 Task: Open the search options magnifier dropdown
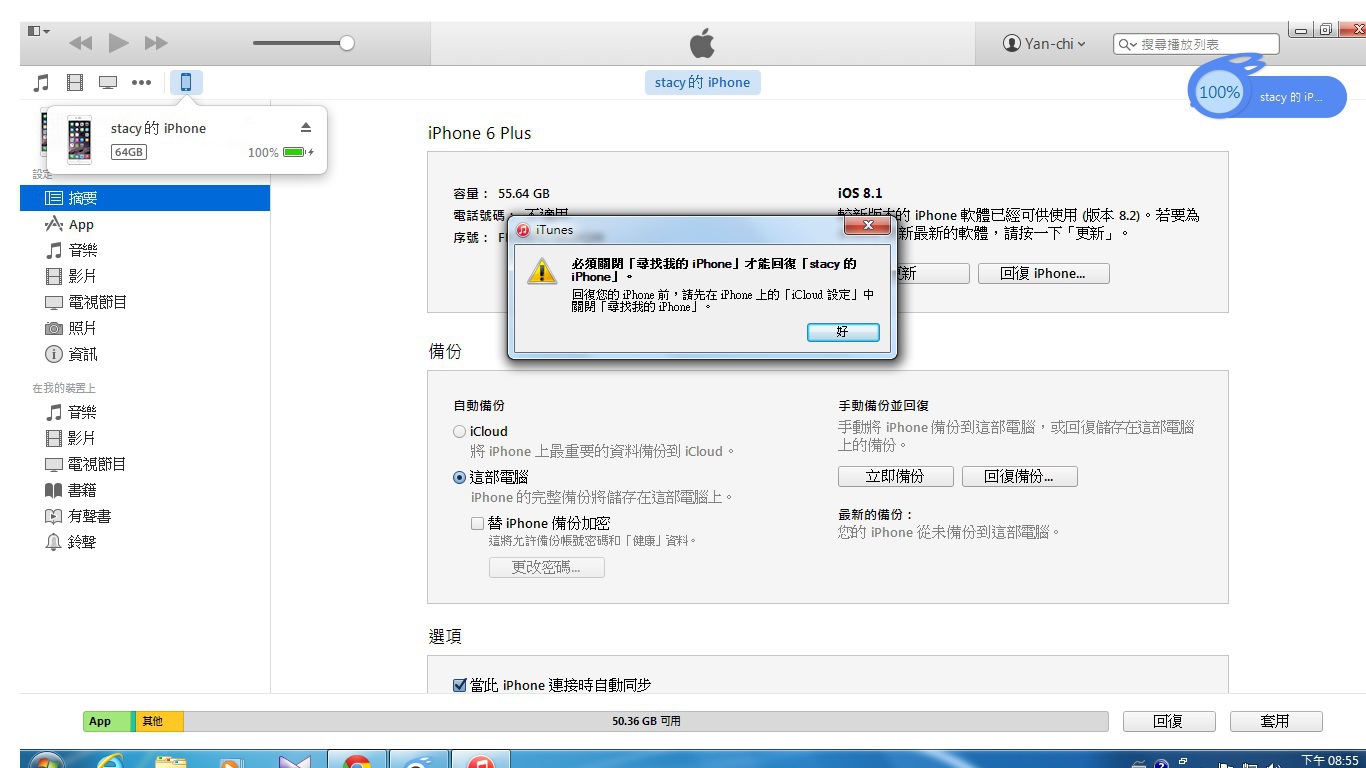pyautogui.click(x=1126, y=44)
